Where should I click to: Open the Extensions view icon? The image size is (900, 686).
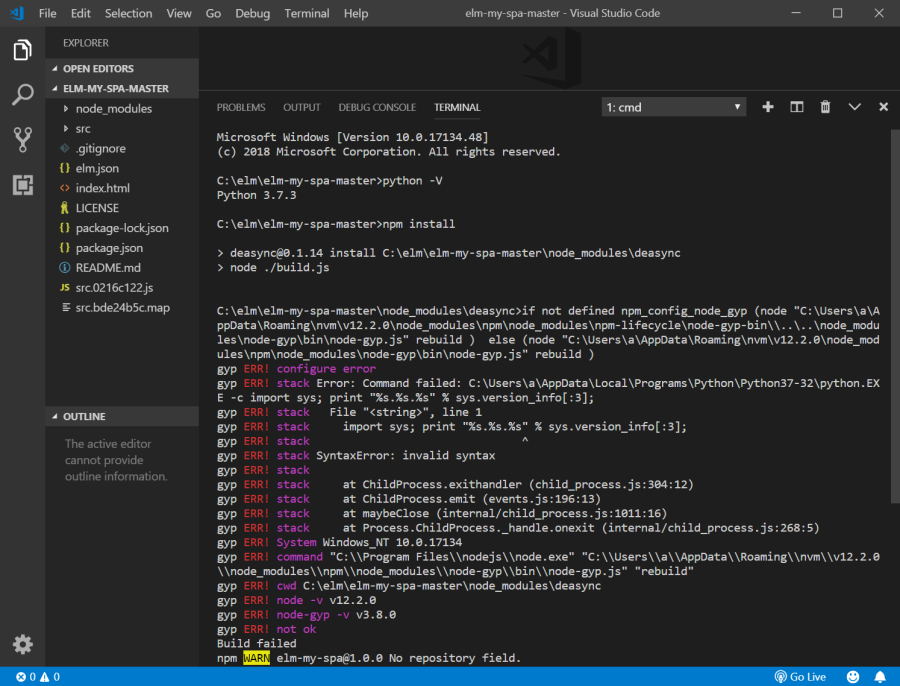22,185
